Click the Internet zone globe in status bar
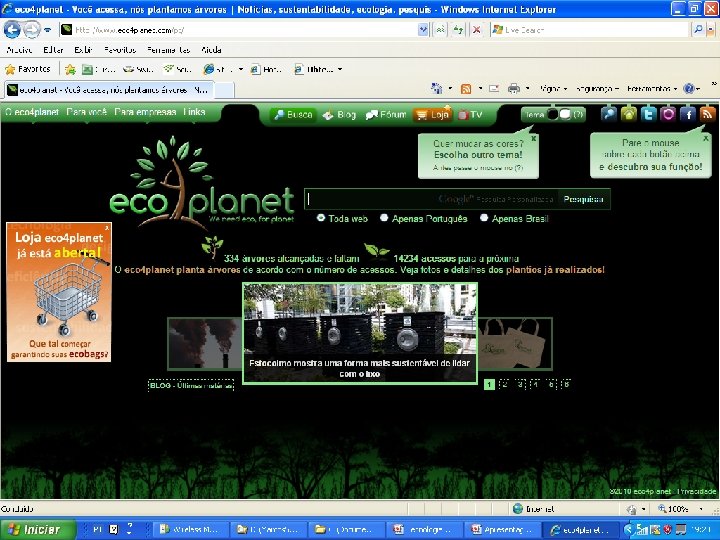The width and height of the screenshot is (720, 540). coord(518,509)
